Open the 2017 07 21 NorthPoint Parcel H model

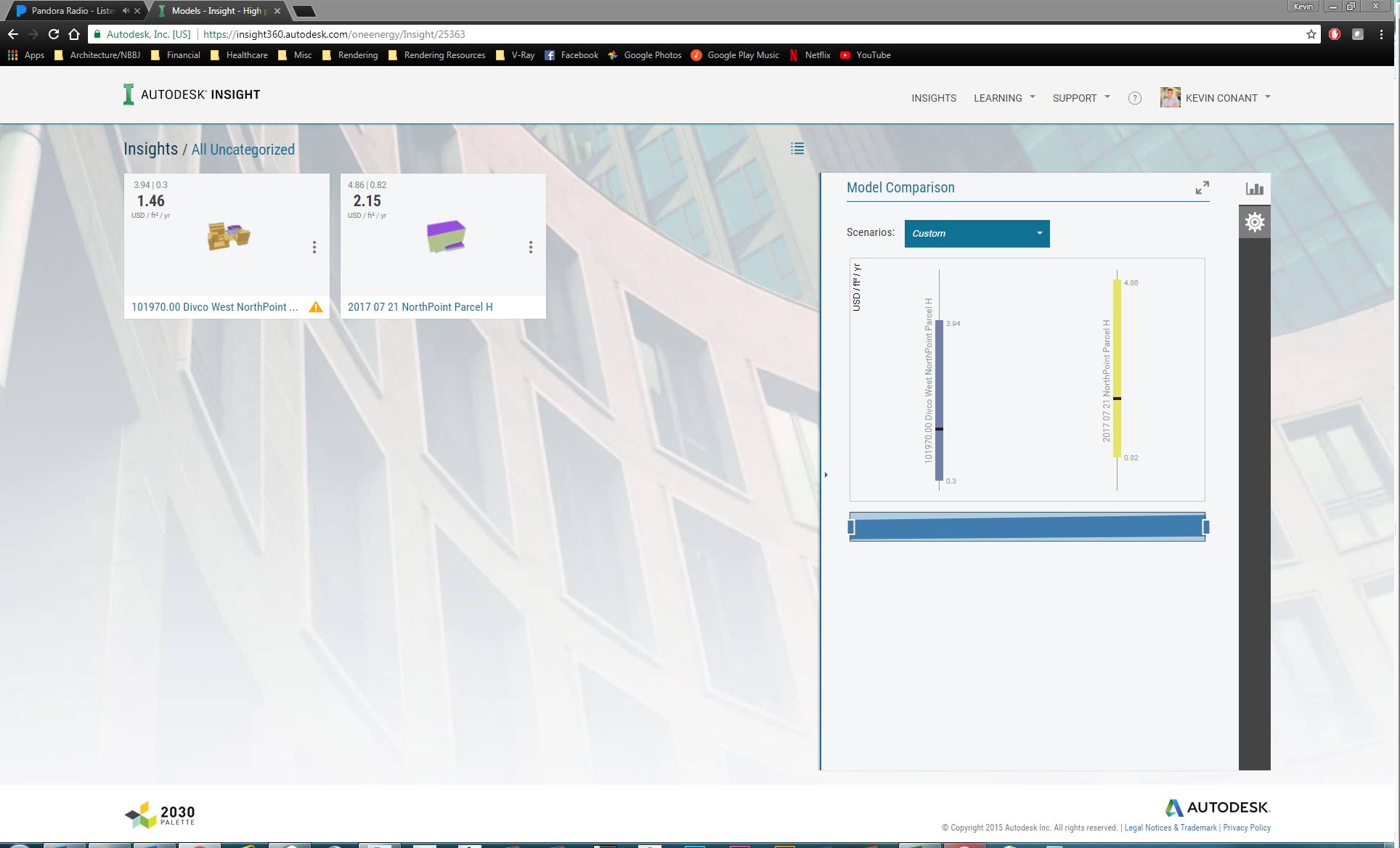coord(420,306)
